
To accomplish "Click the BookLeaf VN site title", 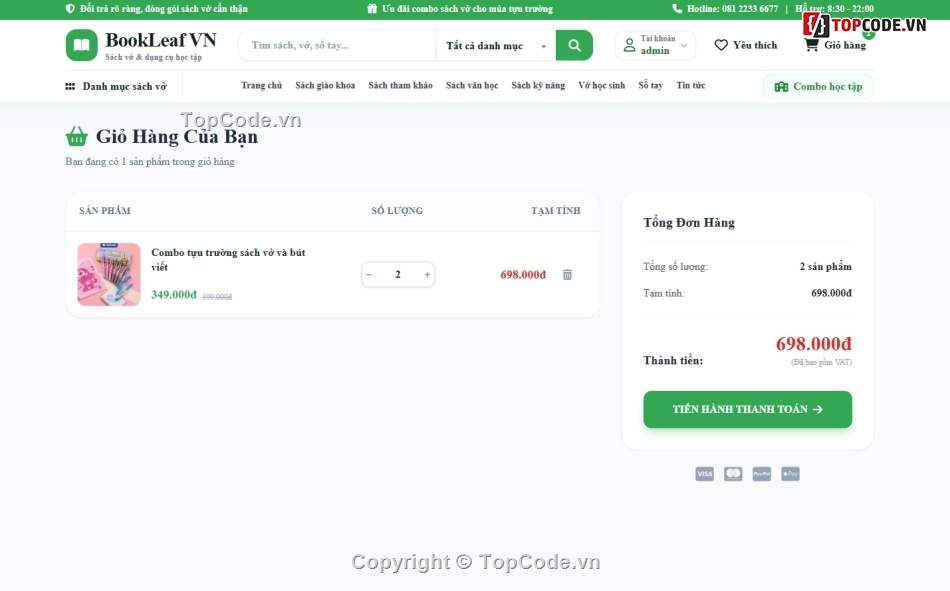I will [x=161, y=40].
